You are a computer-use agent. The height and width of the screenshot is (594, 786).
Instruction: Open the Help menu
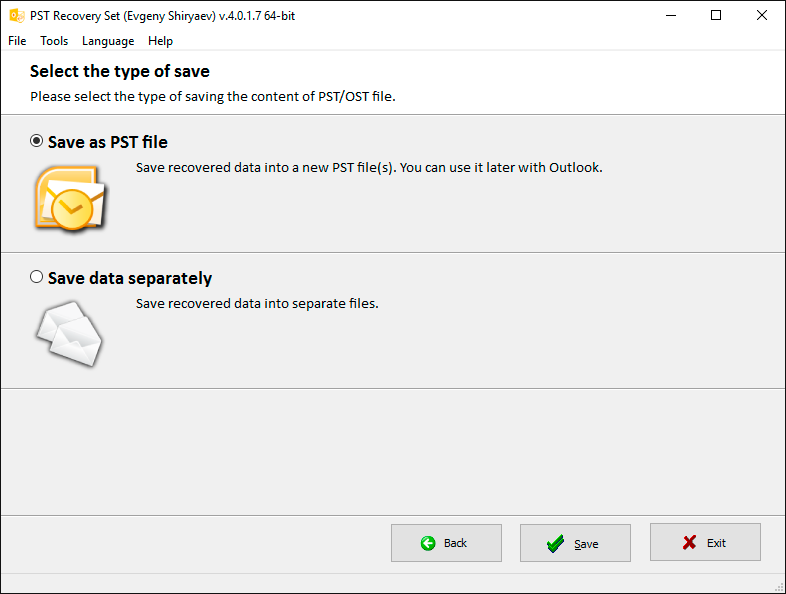160,41
